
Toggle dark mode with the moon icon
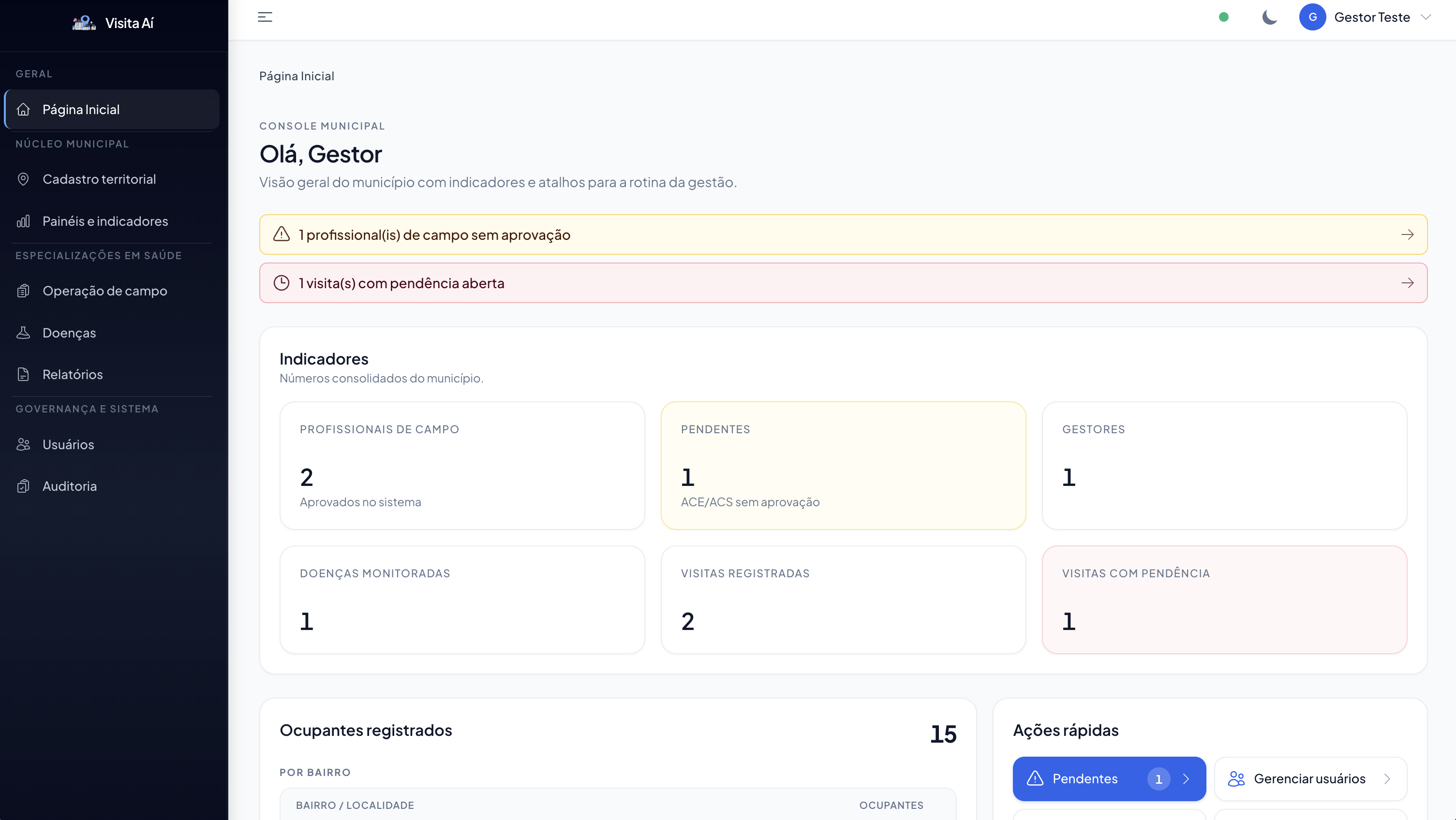pyautogui.click(x=1269, y=17)
